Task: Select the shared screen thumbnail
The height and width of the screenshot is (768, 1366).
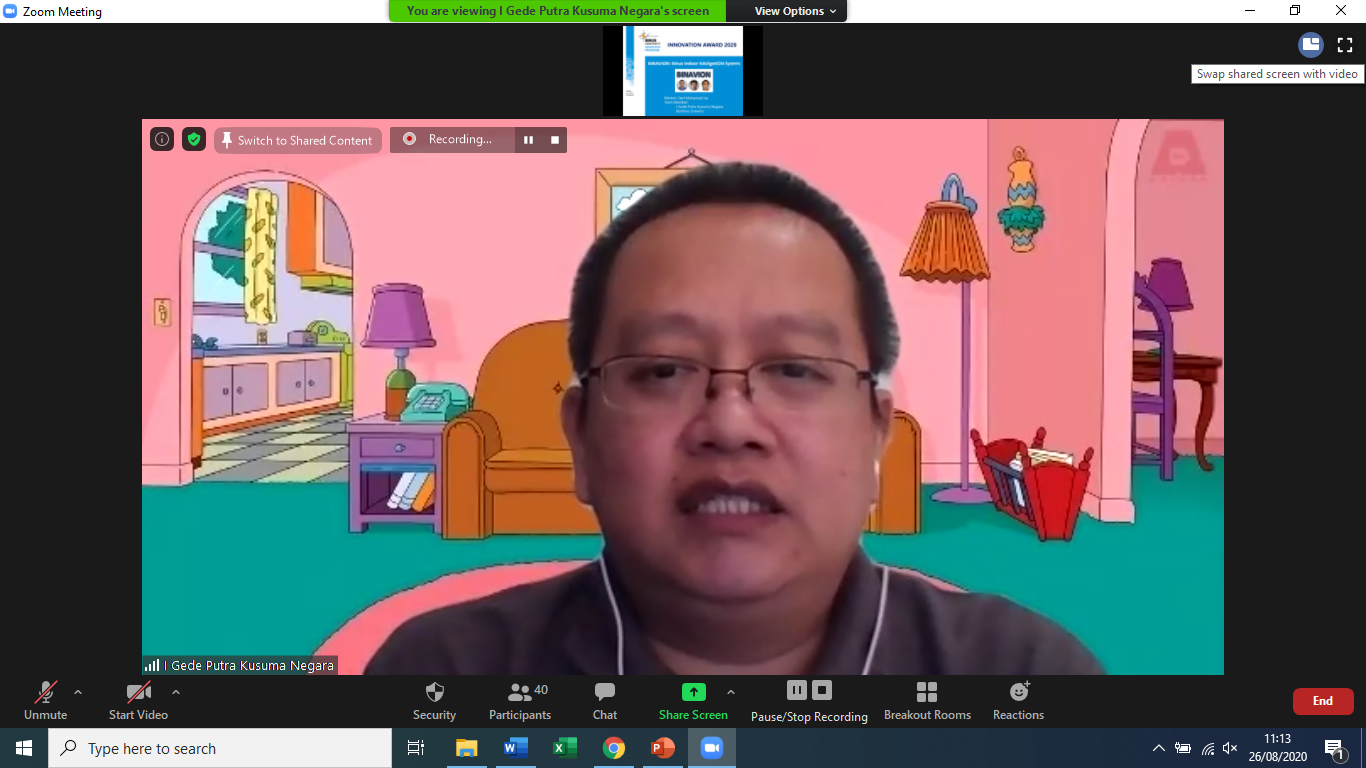Action: (683, 71)
